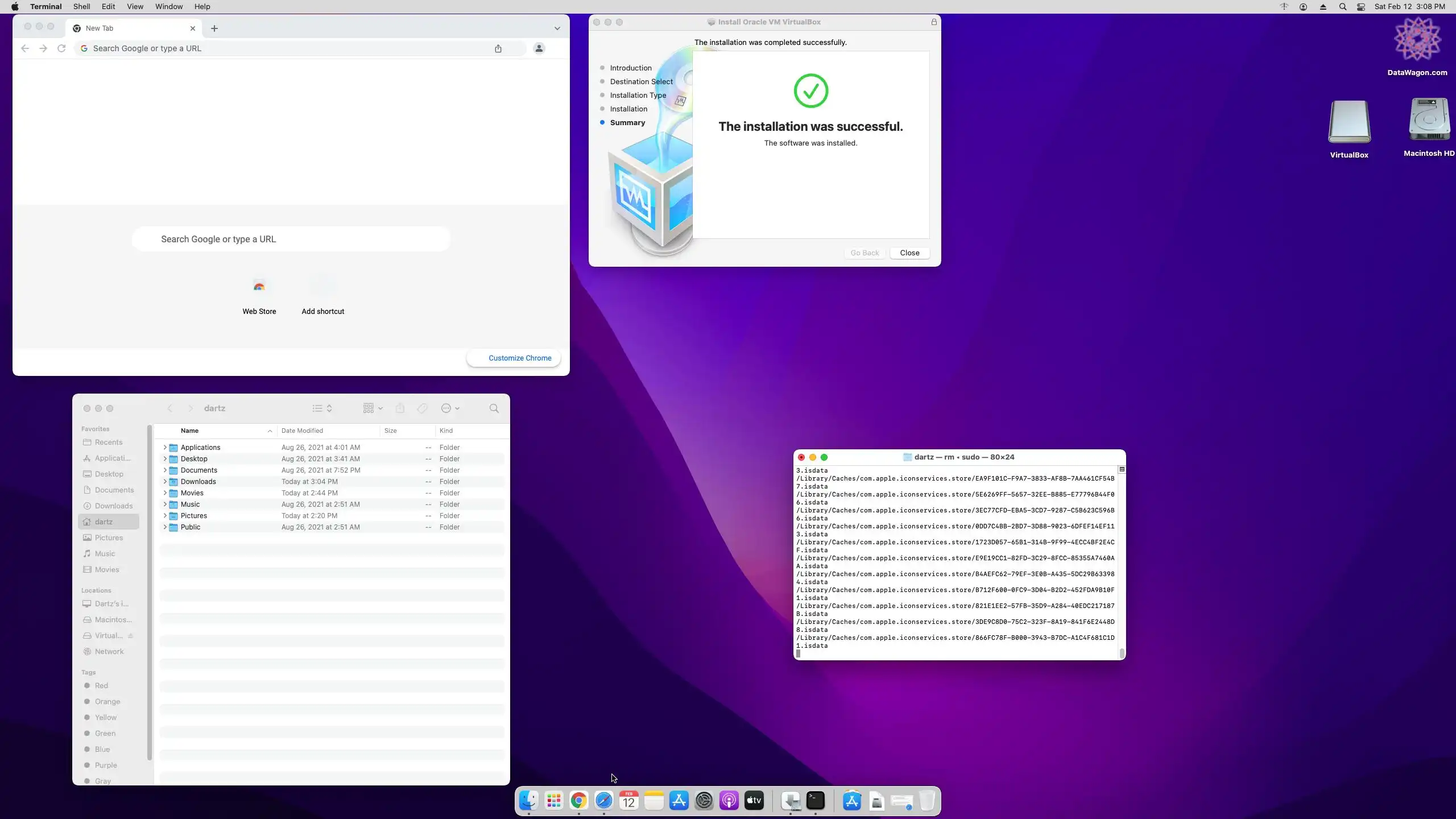
Task: Open the Shell menu
Action: [x=81, y=7]
